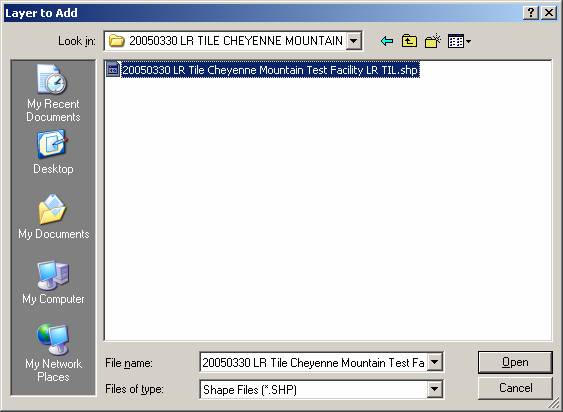Image resolution: width=563 pixels, height=412 pixels.
Task: Open the View Menu icon
Action: pos(459,41)
